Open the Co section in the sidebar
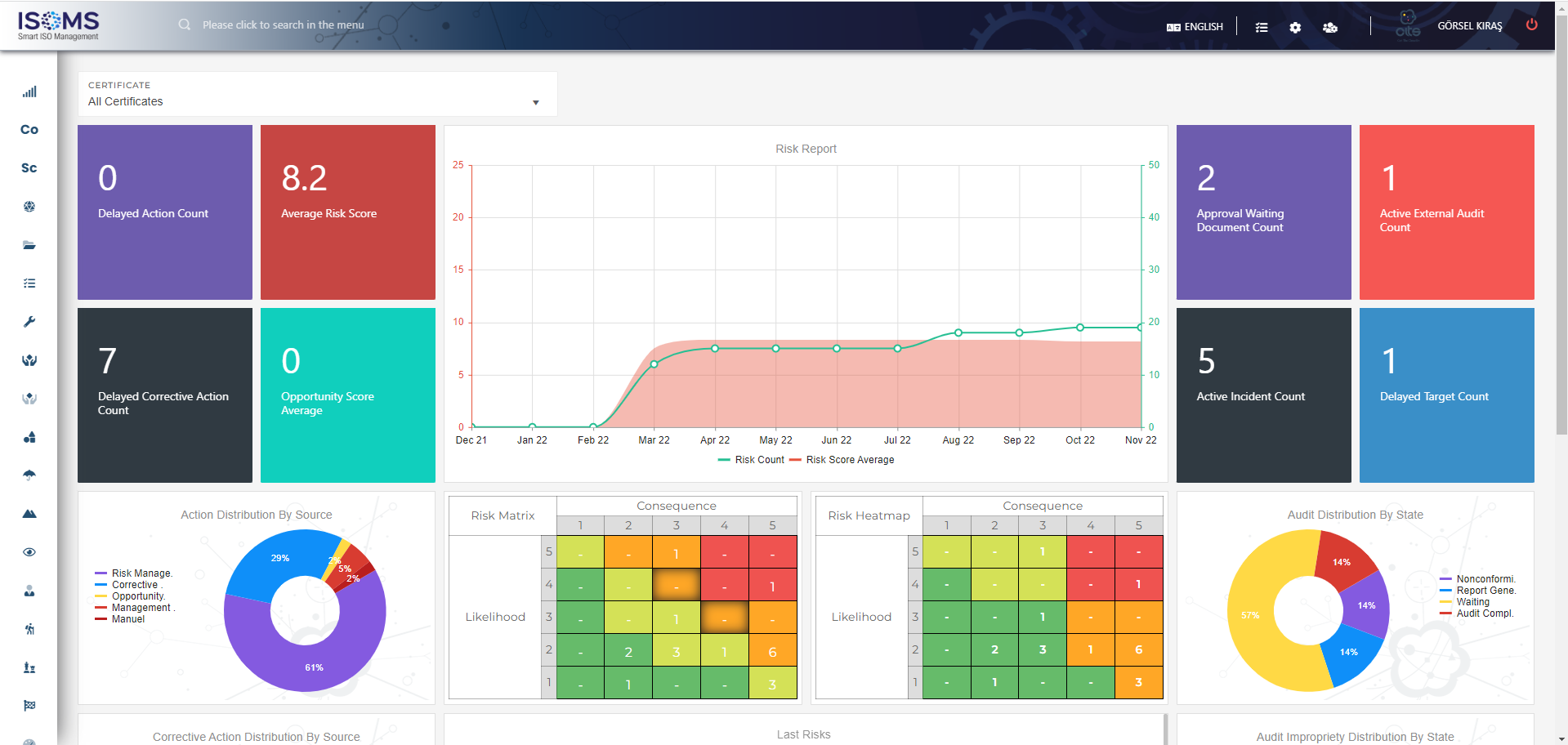This screenshot has height=745, width=1568. click(x=29, y=129)
